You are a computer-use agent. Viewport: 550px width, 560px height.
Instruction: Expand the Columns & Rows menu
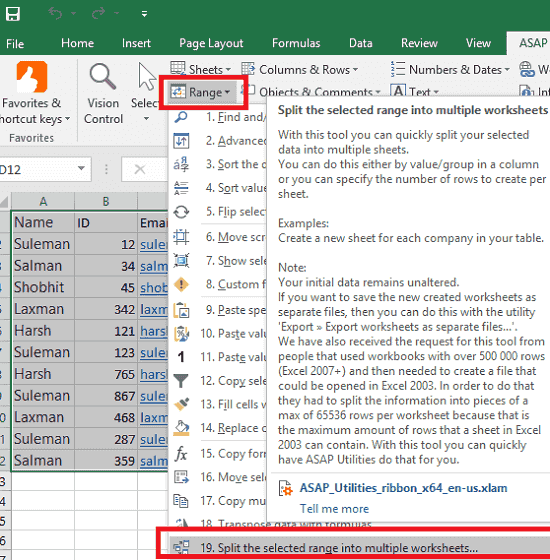[299, 69]
